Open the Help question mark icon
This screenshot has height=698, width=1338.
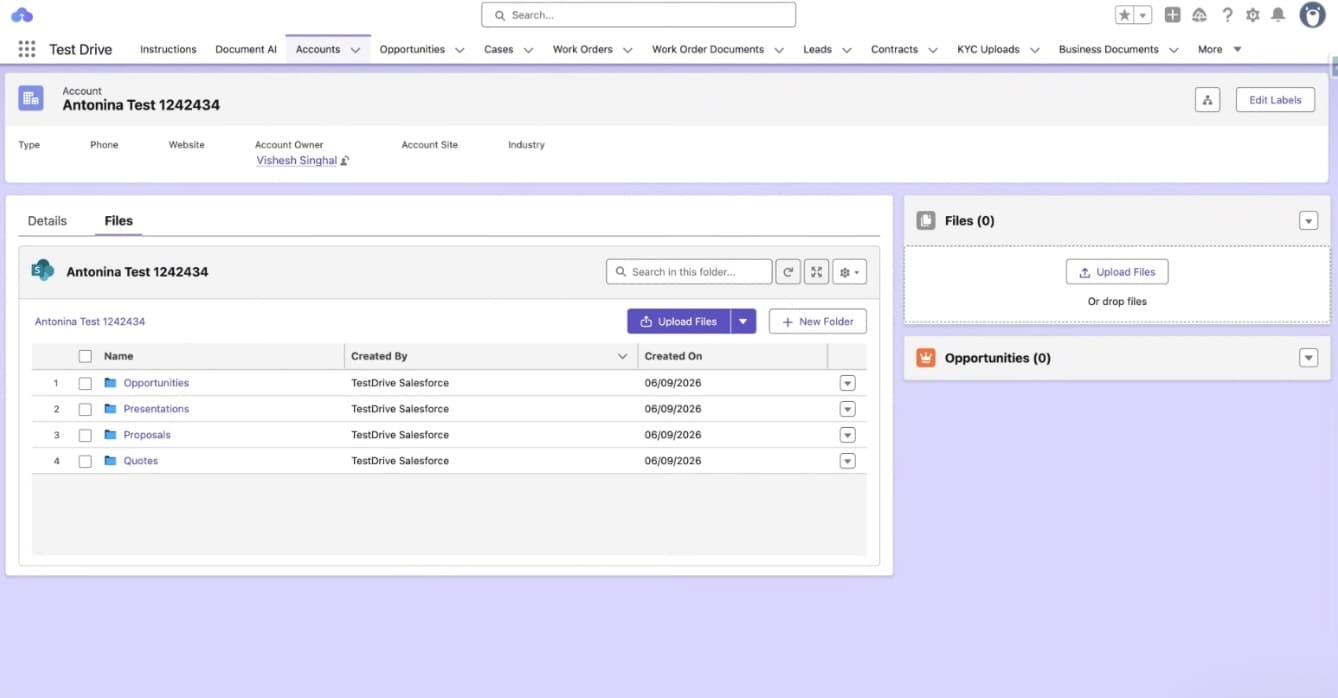click(1227, 15)
